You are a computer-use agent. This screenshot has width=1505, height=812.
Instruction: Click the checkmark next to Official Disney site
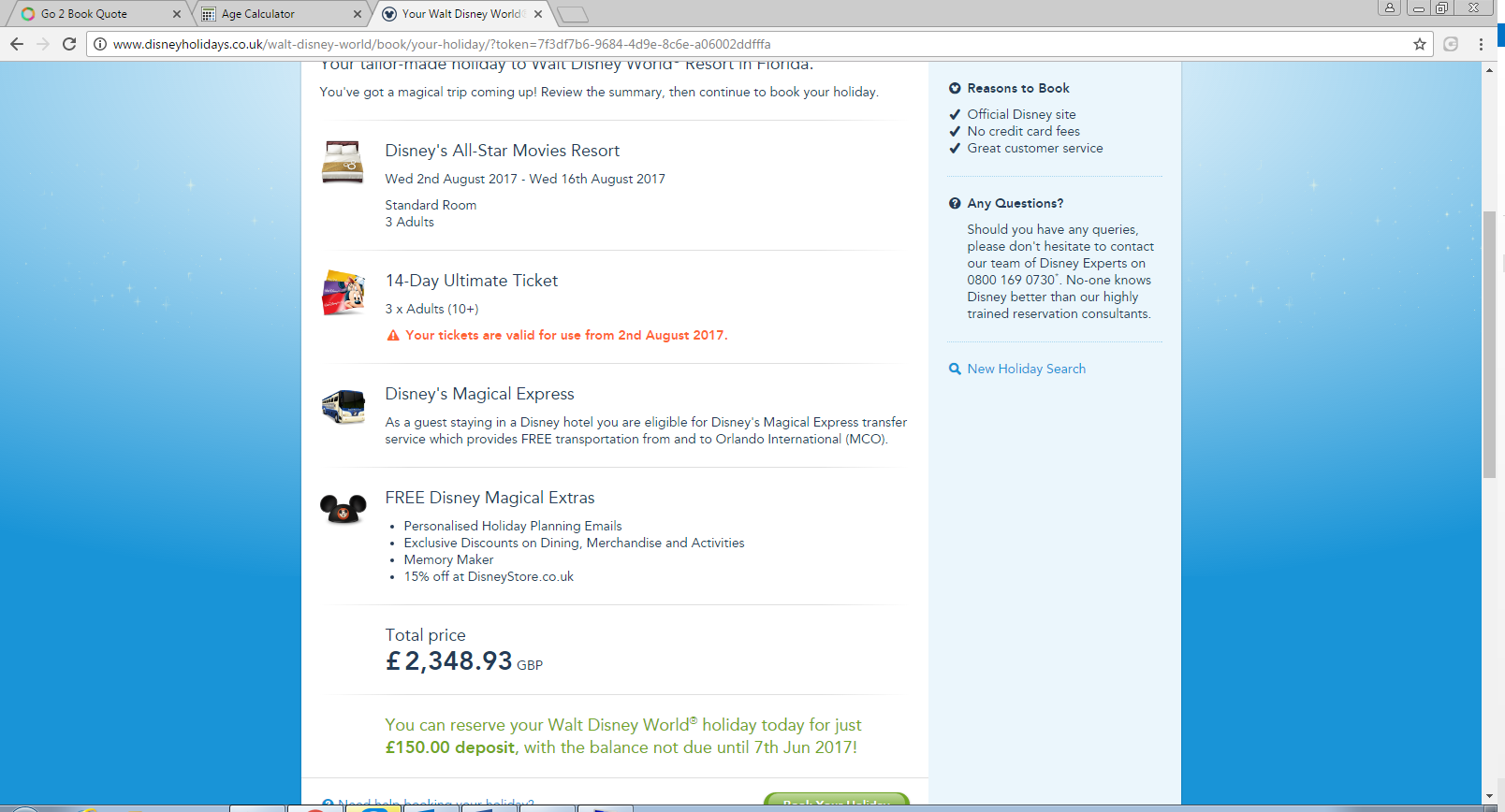pos(955,114)
